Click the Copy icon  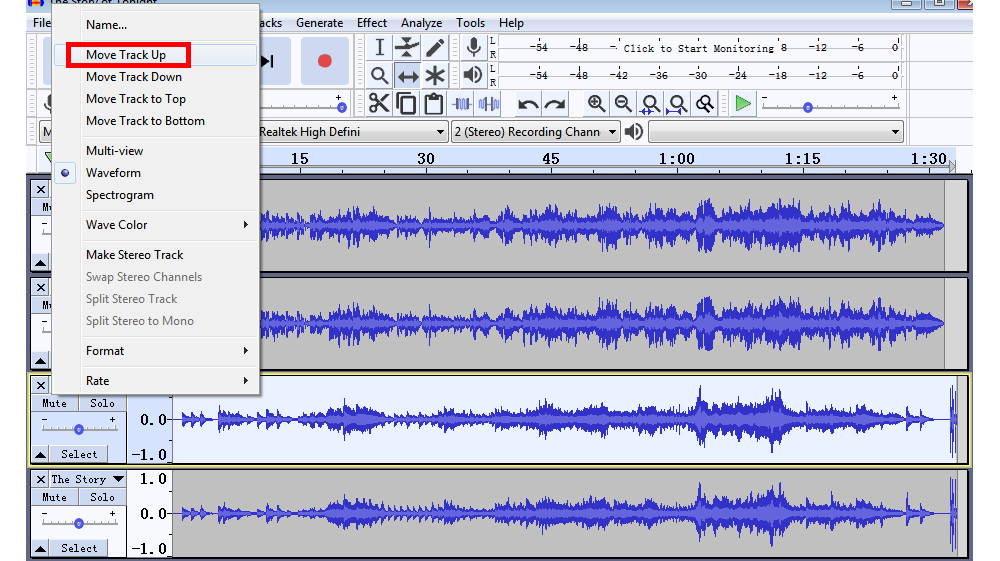[406, 103]
